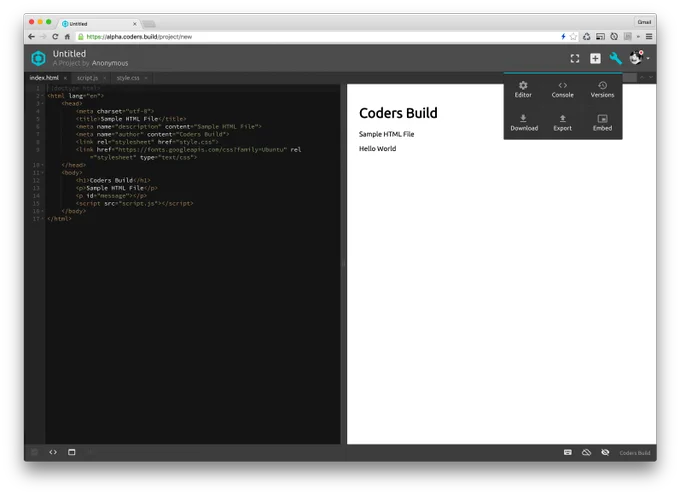This screenshot has height=495, width=680.
Task: Click the Coders Build label in bottom bar
Action: pos(634,453)
